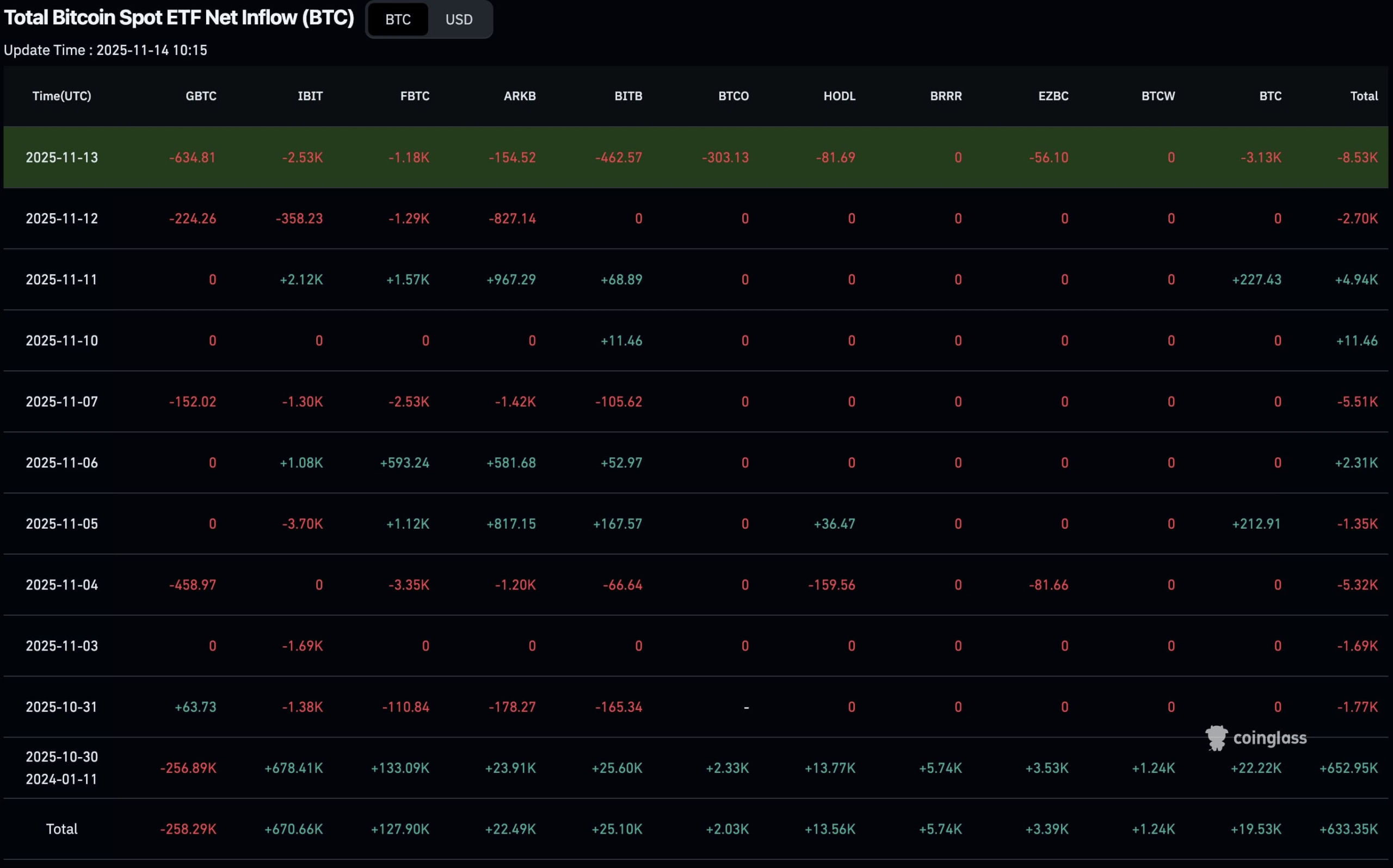This screenshot has height=868, width=1393.
Task: Click the 2025-10-30 to 2024-01-11 date range
Action: 61,767
